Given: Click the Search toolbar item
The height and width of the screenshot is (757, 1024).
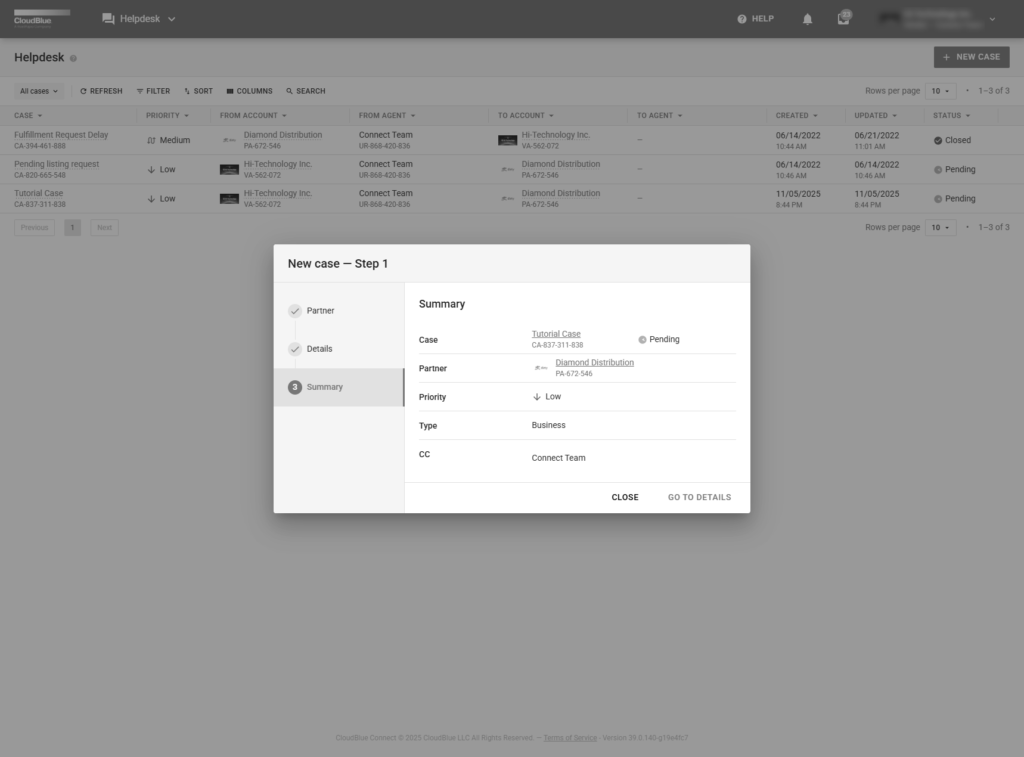Looking at the screenshot, I should click(x=305, y=91).
